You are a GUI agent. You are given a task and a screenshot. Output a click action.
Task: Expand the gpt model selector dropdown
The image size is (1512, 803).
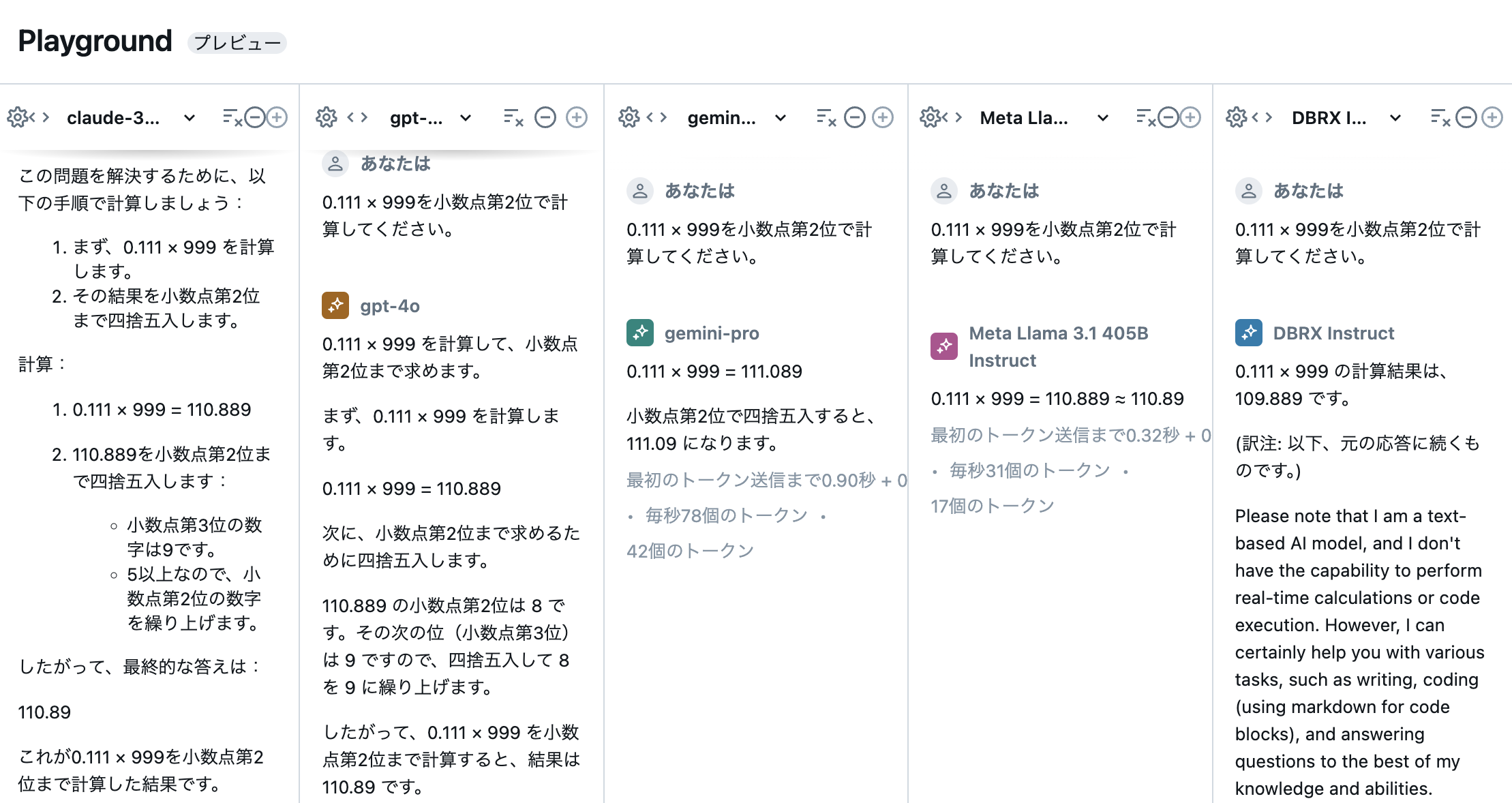[466, 118]
